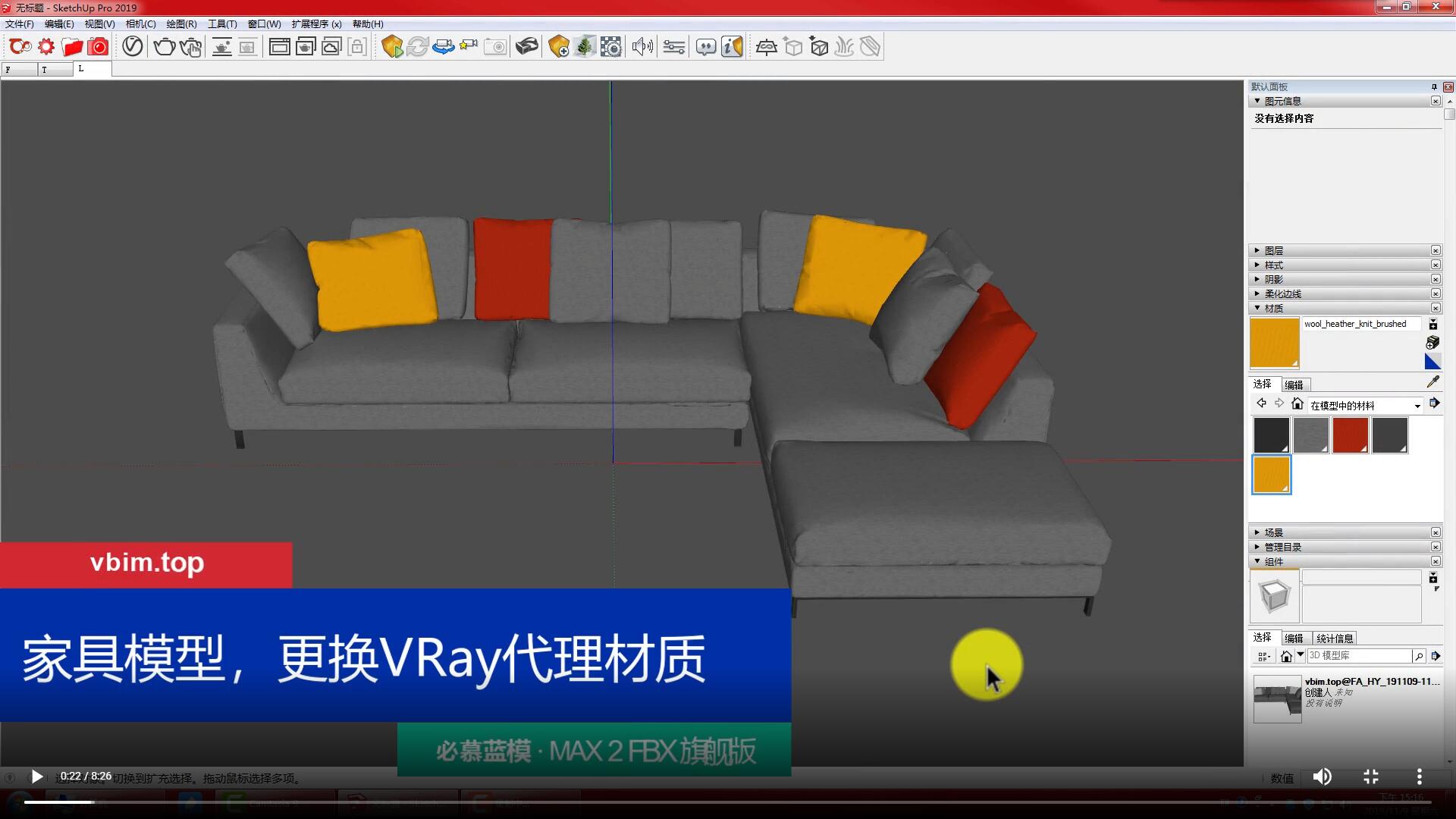Open the 扩展程序 extensions menu

pyautogui.click(x=316, y=24)
